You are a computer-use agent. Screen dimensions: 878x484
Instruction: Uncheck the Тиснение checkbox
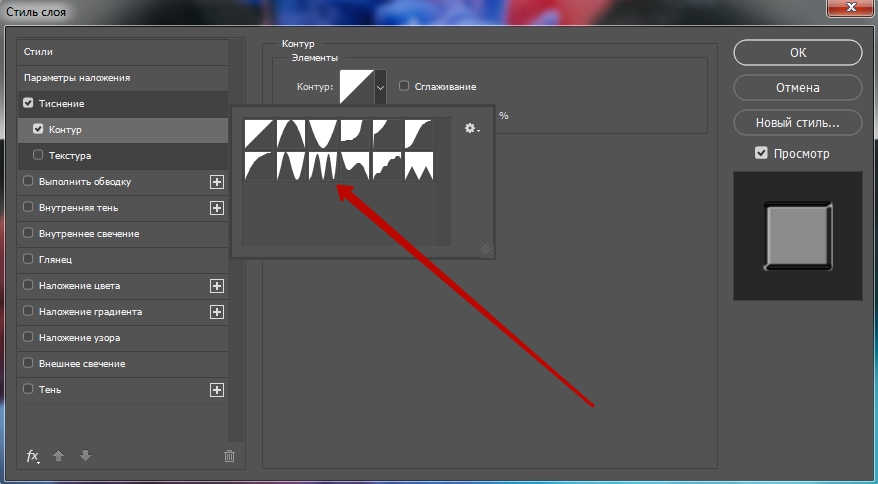tap(28, 103)
